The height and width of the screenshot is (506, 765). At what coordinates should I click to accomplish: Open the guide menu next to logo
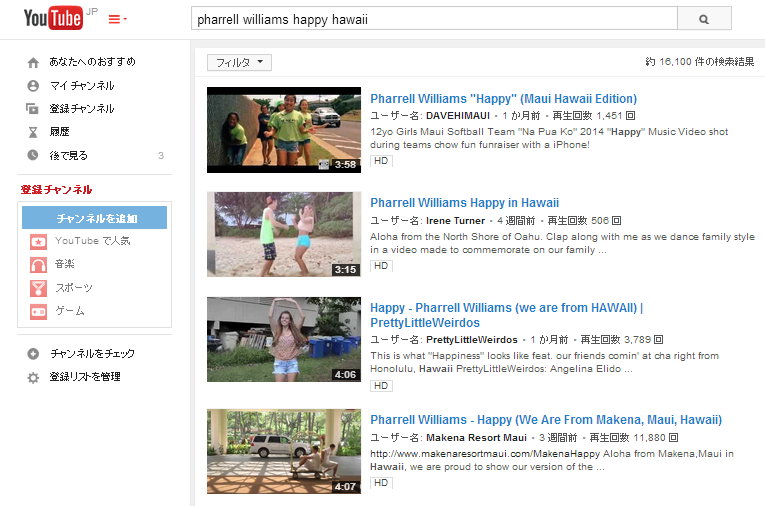pyautogui.click(x=117, y=19)
